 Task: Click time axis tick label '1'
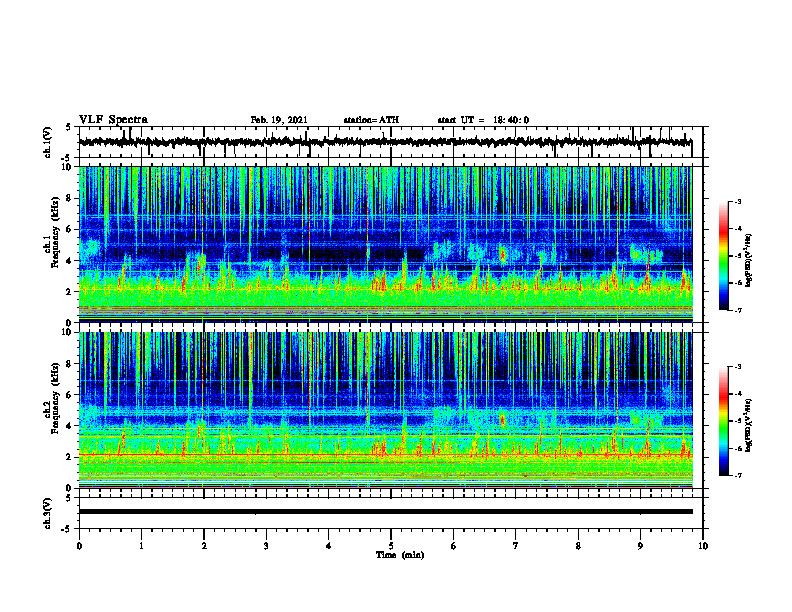pos(141,546)
